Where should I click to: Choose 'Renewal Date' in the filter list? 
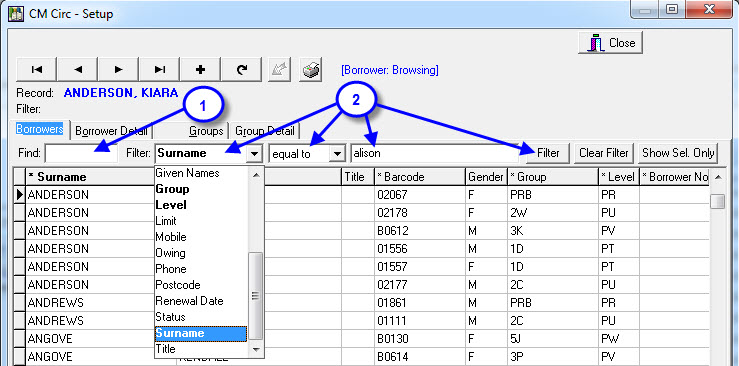pyautogui.click(x=201, y=301)
